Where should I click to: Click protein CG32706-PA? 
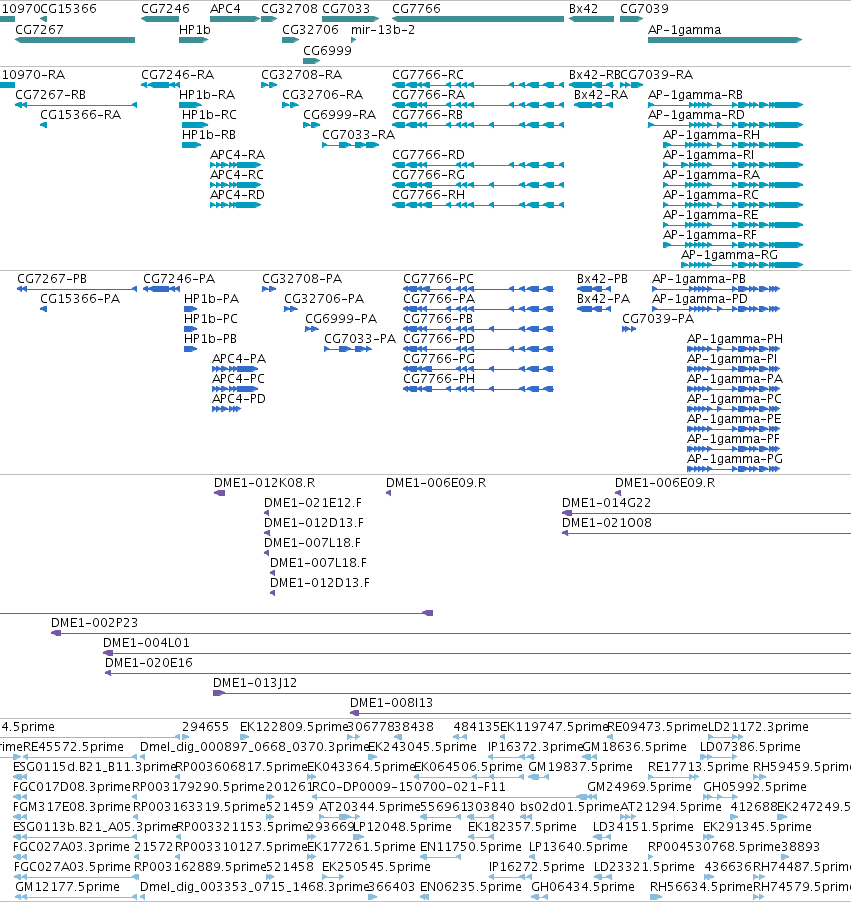pyautogui.click(x=324, y=299)
